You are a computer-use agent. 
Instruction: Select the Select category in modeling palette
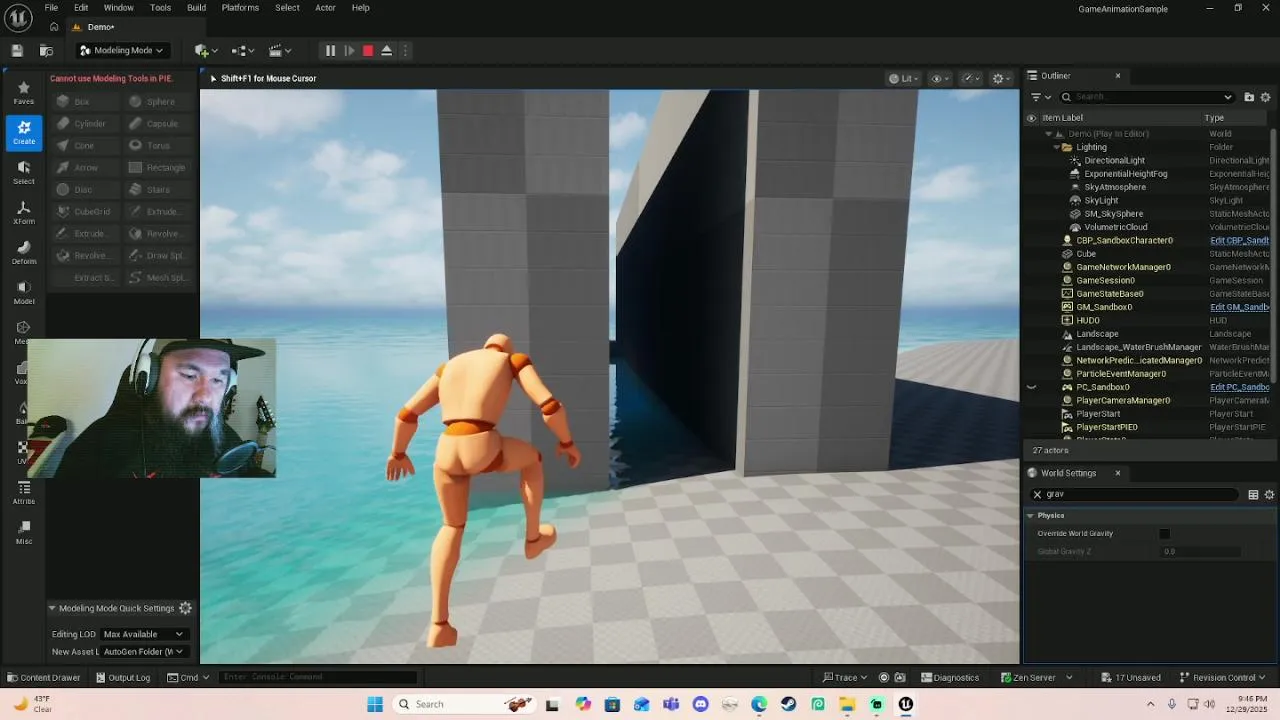pyautogui.click(x=24, y=172)
